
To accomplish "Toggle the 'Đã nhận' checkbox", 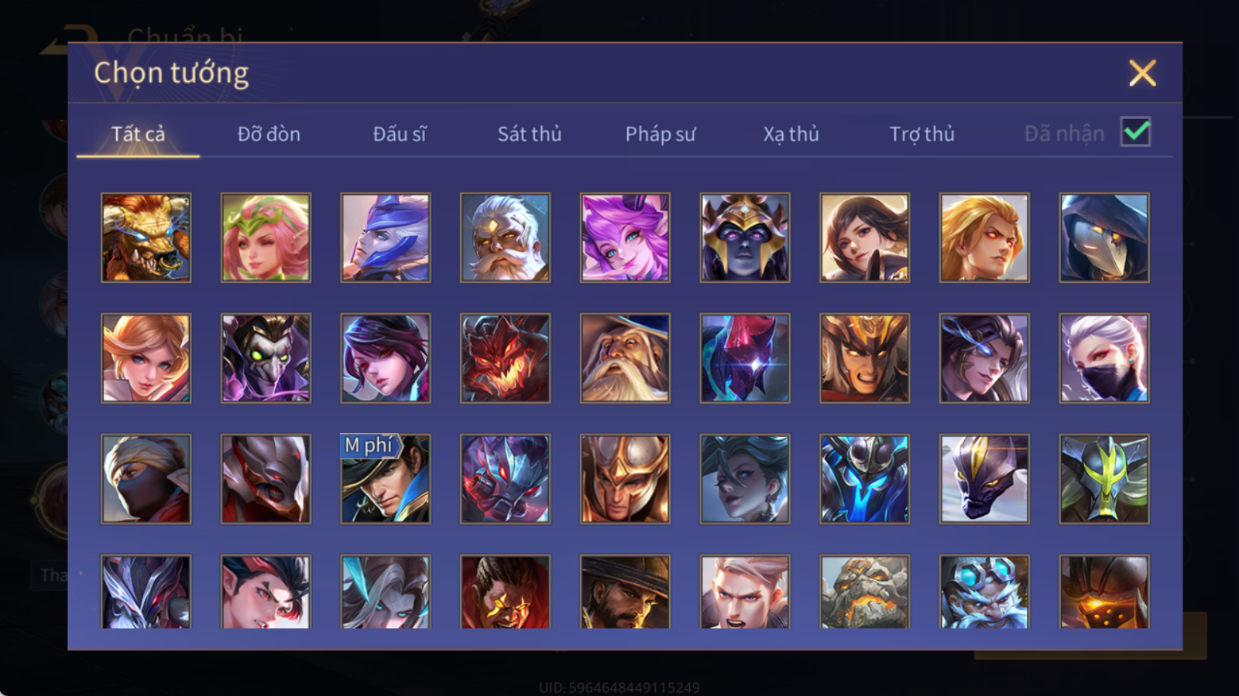I will pyautogui.click(x=1135, y=132).
